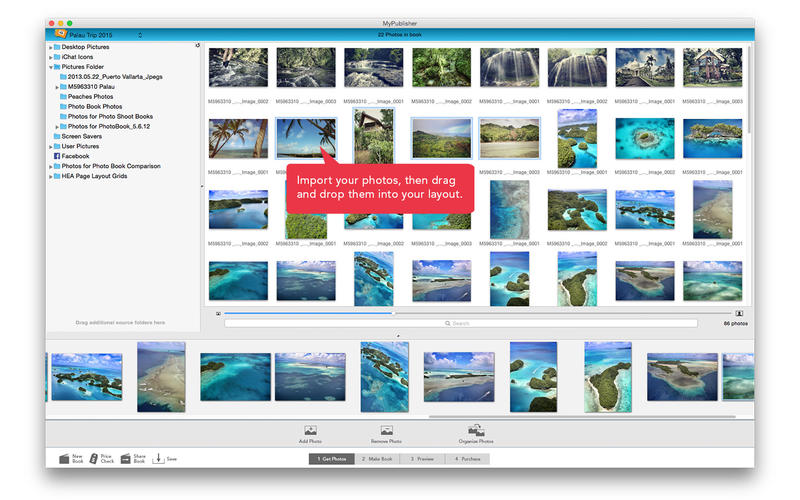Image resolution: width=800 pixels, height=500 pixels.
Task: Click the Share Book icon
Action: (126, 458)
